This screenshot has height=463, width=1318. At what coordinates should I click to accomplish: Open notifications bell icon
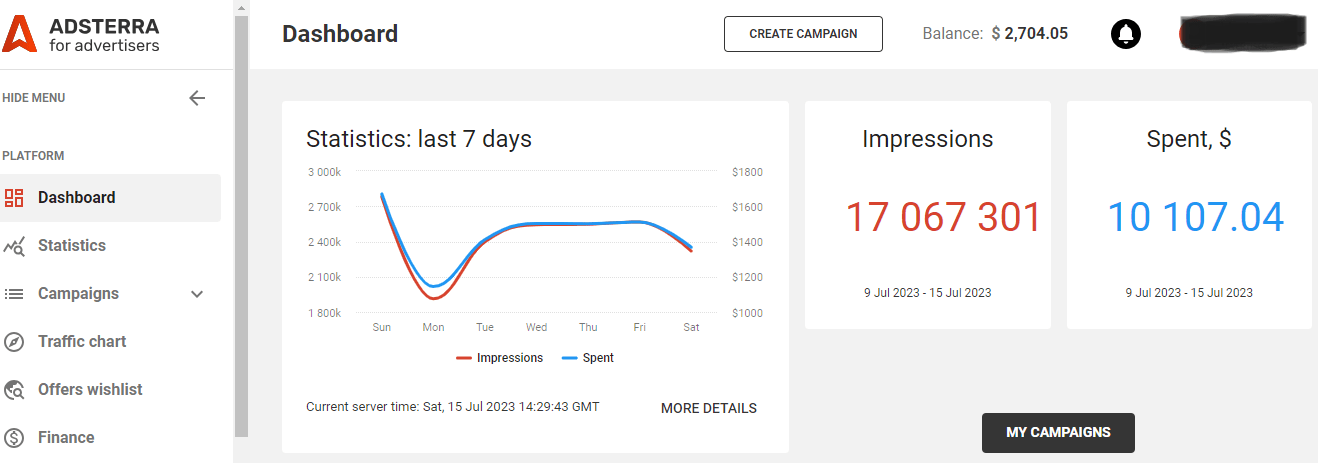1126,34
